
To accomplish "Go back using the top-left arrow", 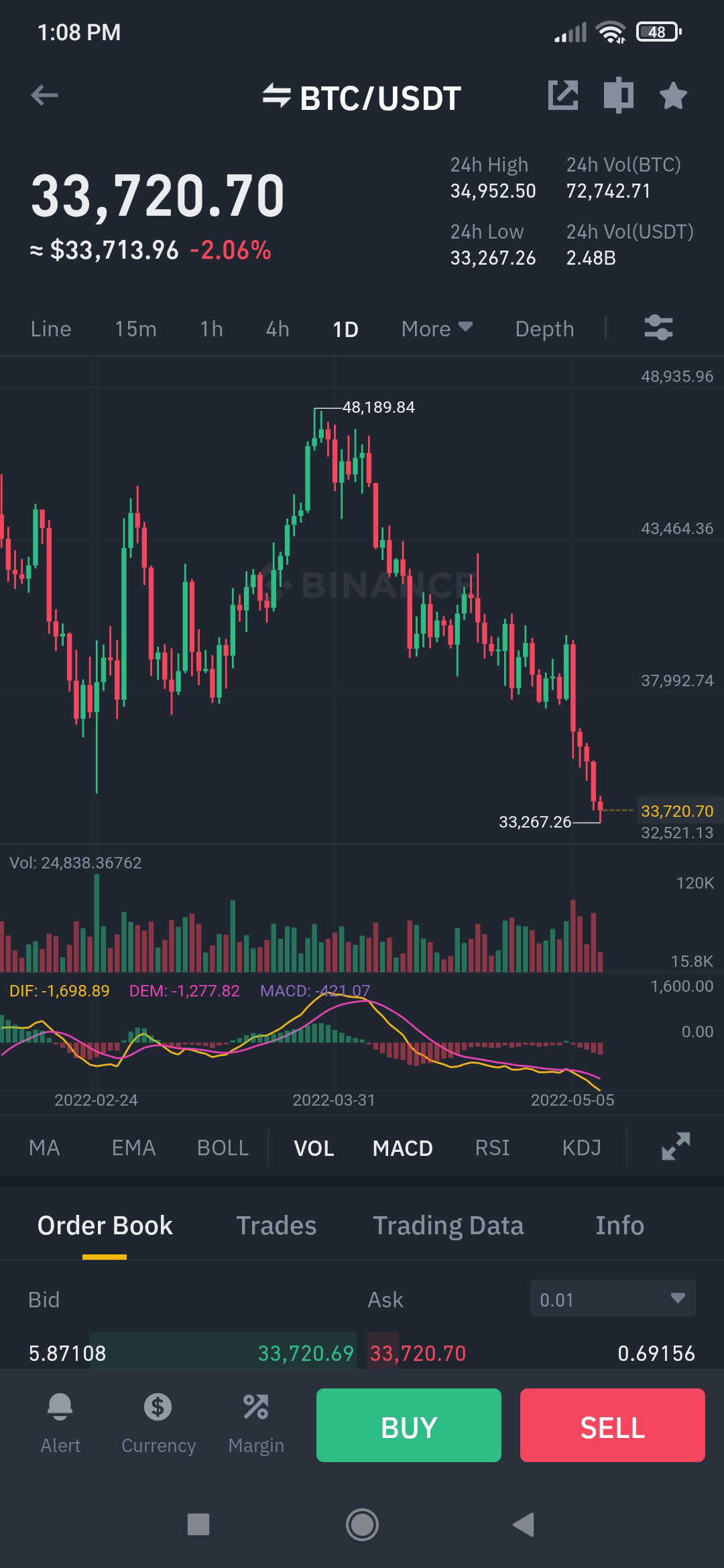I will [x=44, y=96].
